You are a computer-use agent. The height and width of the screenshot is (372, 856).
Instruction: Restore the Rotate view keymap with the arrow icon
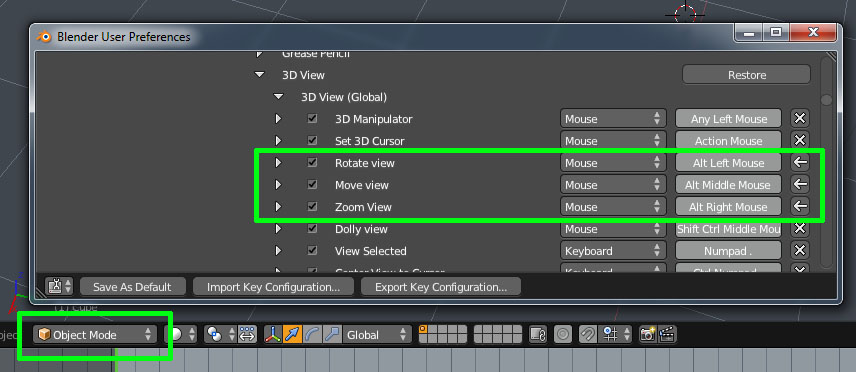click(x=800, y=162)
